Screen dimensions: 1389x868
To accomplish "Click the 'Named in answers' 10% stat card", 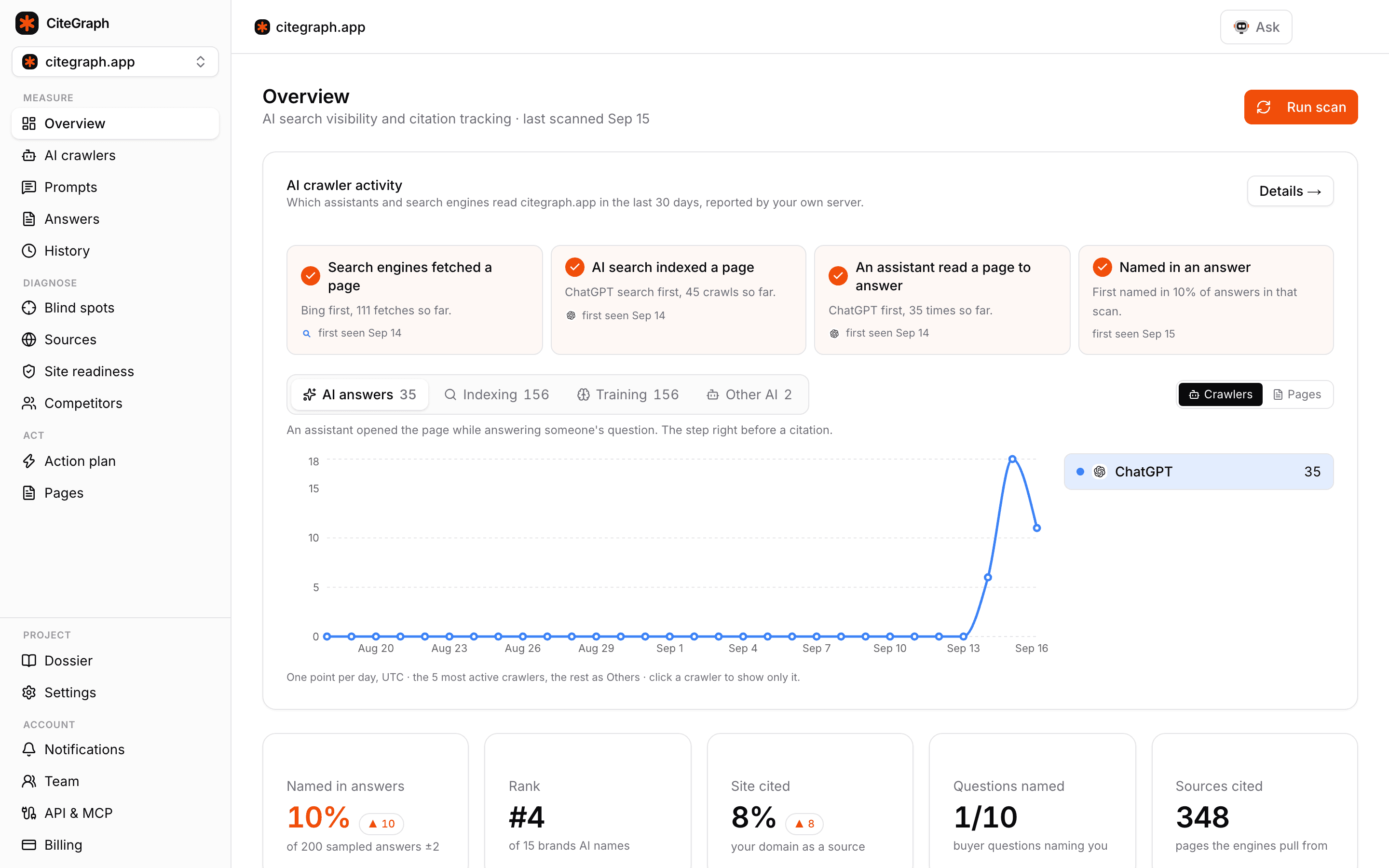I will coord(366,801).
